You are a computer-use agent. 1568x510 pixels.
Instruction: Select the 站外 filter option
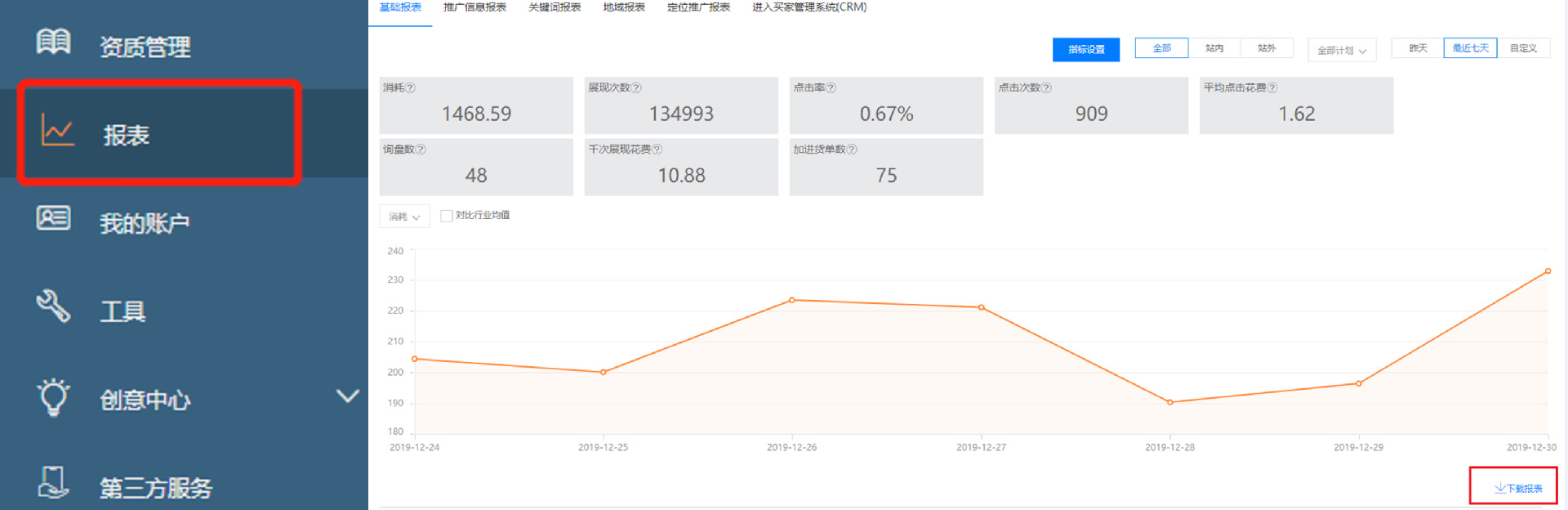pos(1267,48)
